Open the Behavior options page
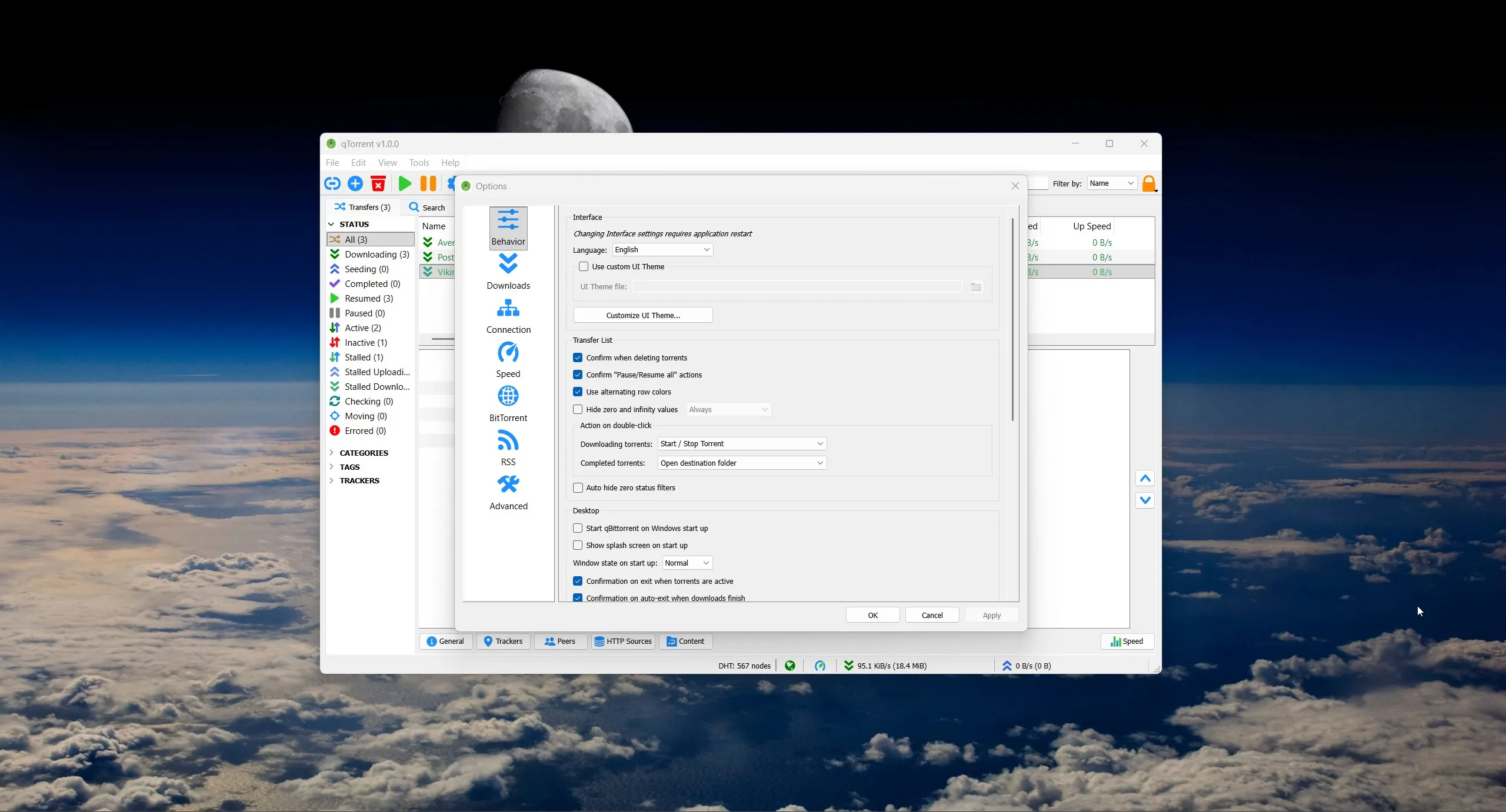 pos(508,228)
